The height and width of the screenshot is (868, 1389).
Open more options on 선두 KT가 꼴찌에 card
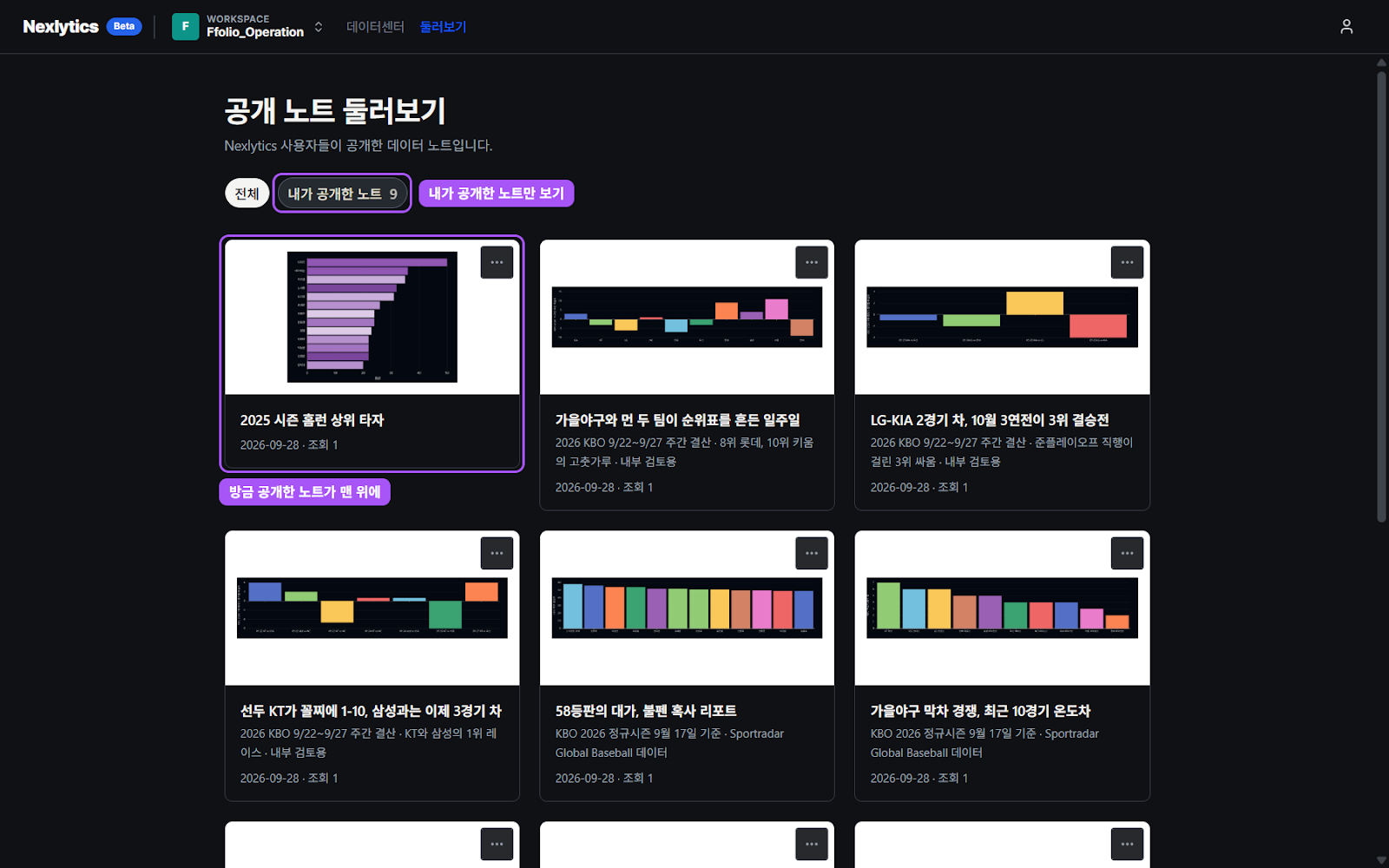pos(497,553)
